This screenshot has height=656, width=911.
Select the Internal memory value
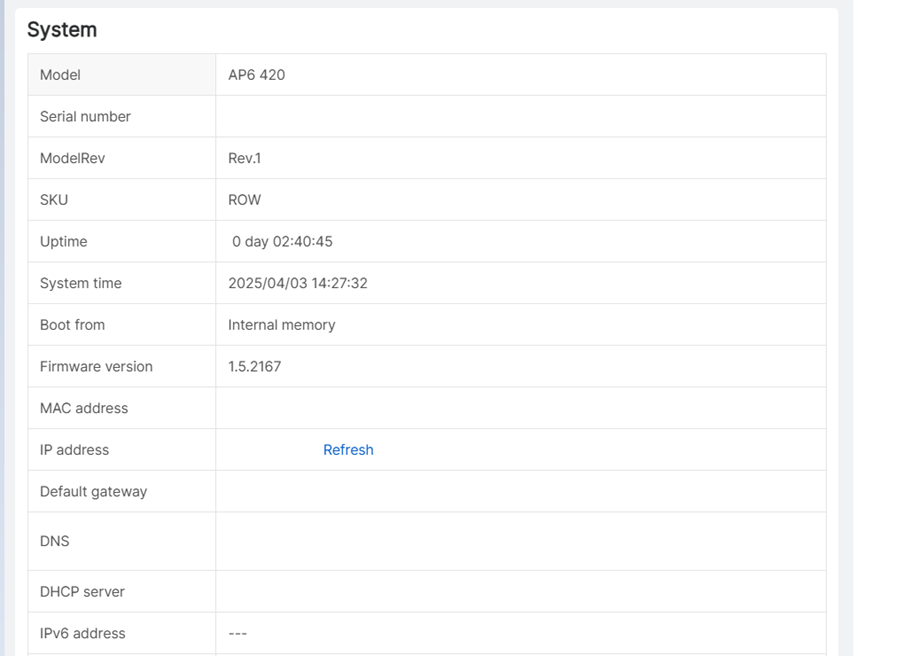[x=281, y=325]
